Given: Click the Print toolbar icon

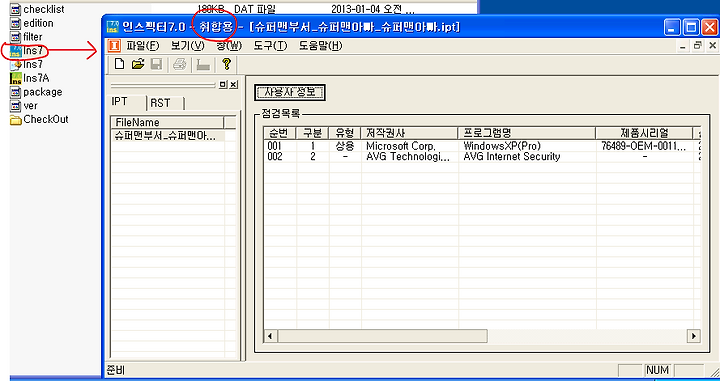Looking at the screenshot, I should pos(180,64).
